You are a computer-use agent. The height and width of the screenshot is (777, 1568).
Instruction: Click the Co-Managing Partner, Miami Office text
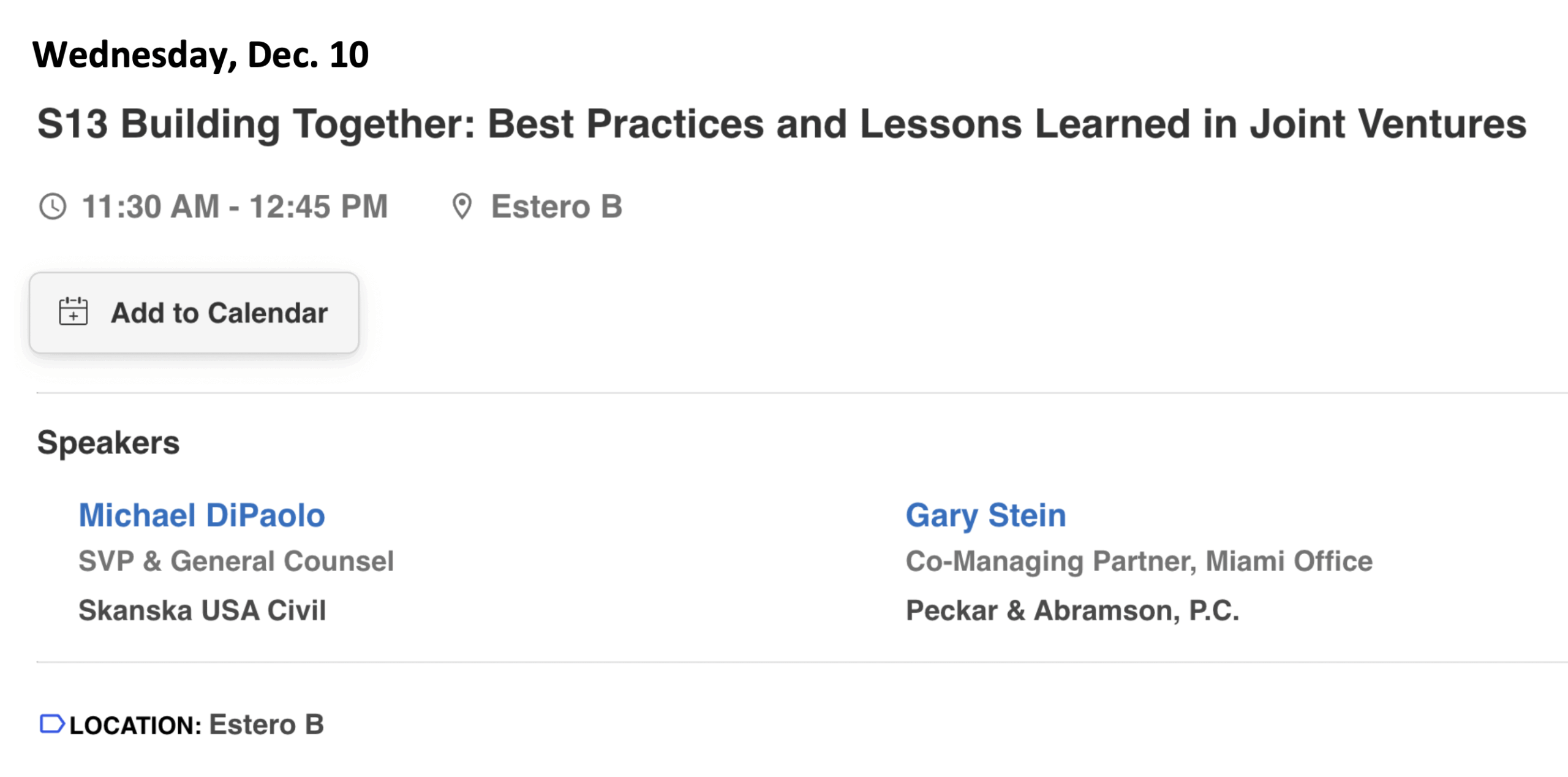point(1139,561)
